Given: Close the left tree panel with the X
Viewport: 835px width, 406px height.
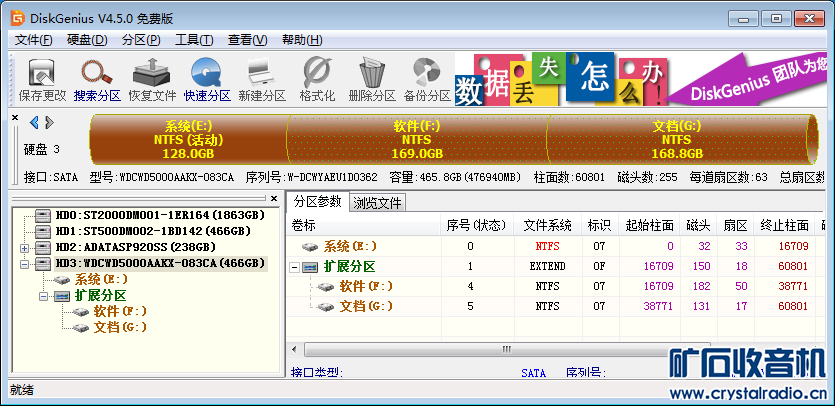Looking at the screenshot, I should click(274, 198).
